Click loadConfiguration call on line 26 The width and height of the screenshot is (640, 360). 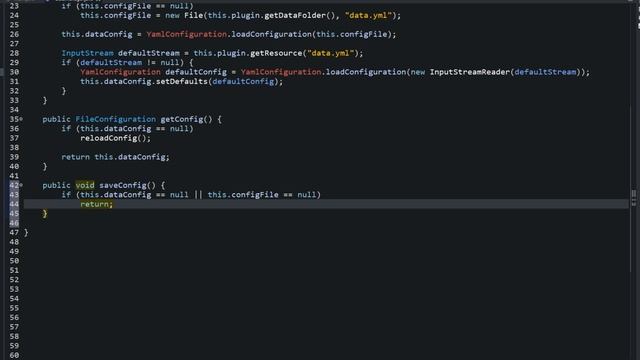(x=271, y=34)
